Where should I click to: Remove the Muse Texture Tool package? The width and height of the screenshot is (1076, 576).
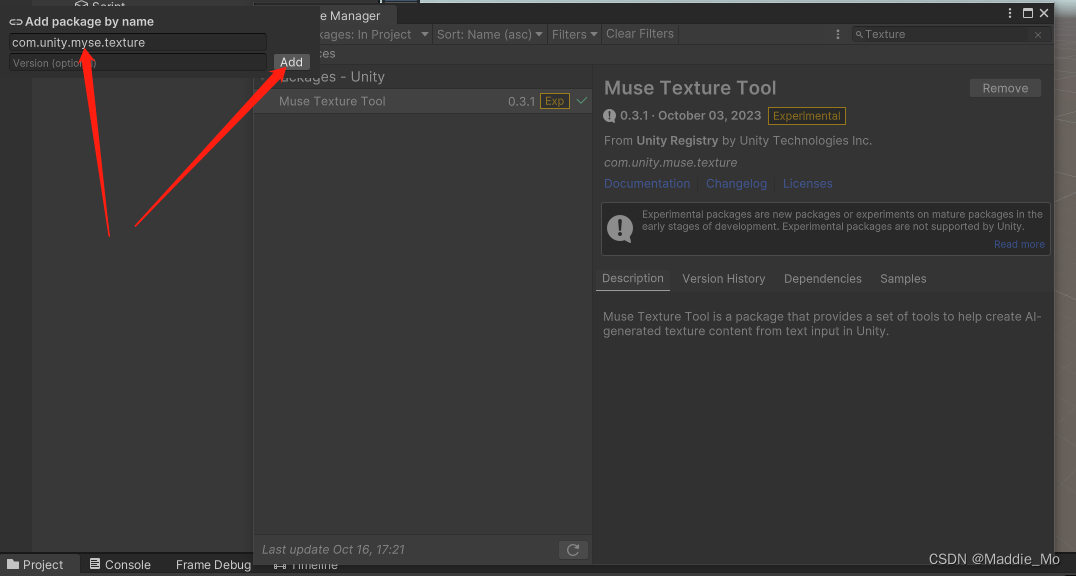point(1005,88)
